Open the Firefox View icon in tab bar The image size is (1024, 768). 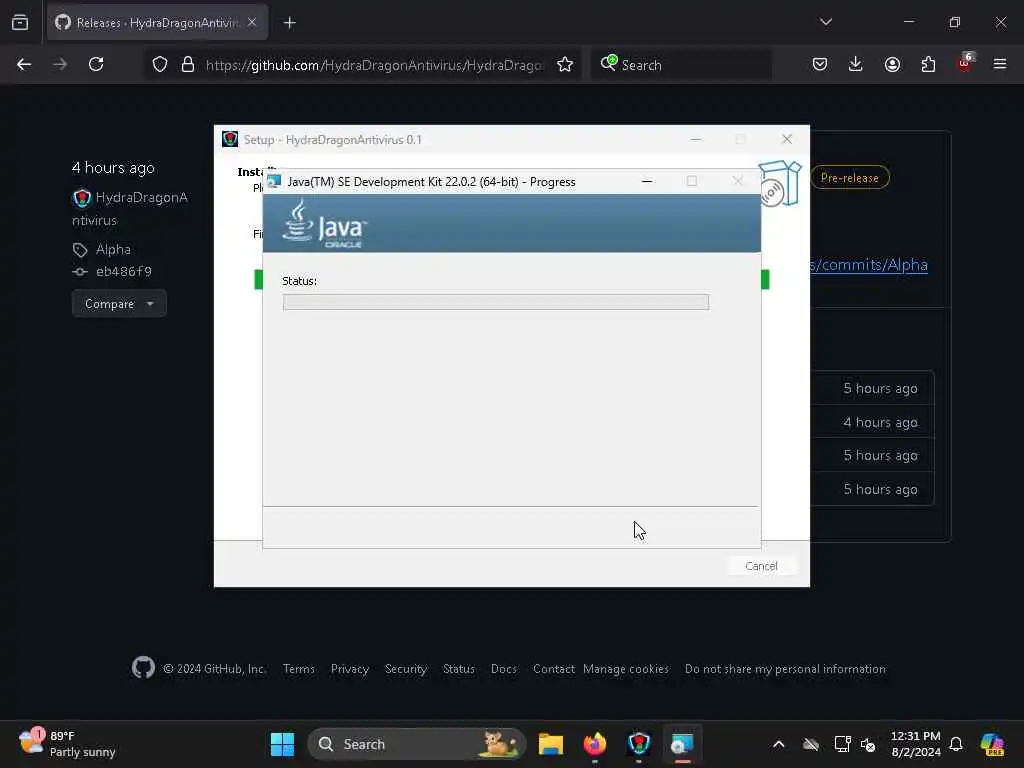[x=20, y=23]
